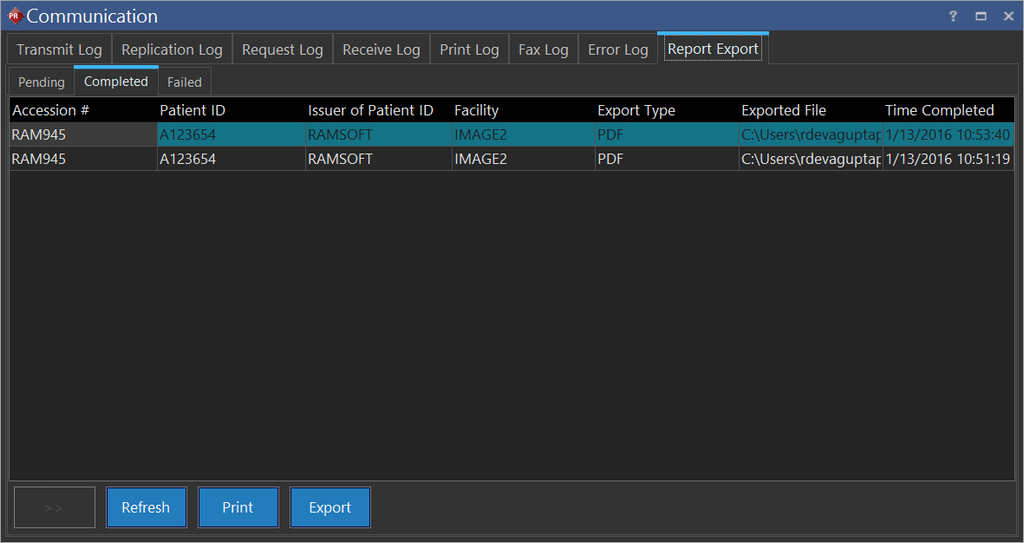
Task: Show the Pending exports sub-tab
Action: click(41, 82)
